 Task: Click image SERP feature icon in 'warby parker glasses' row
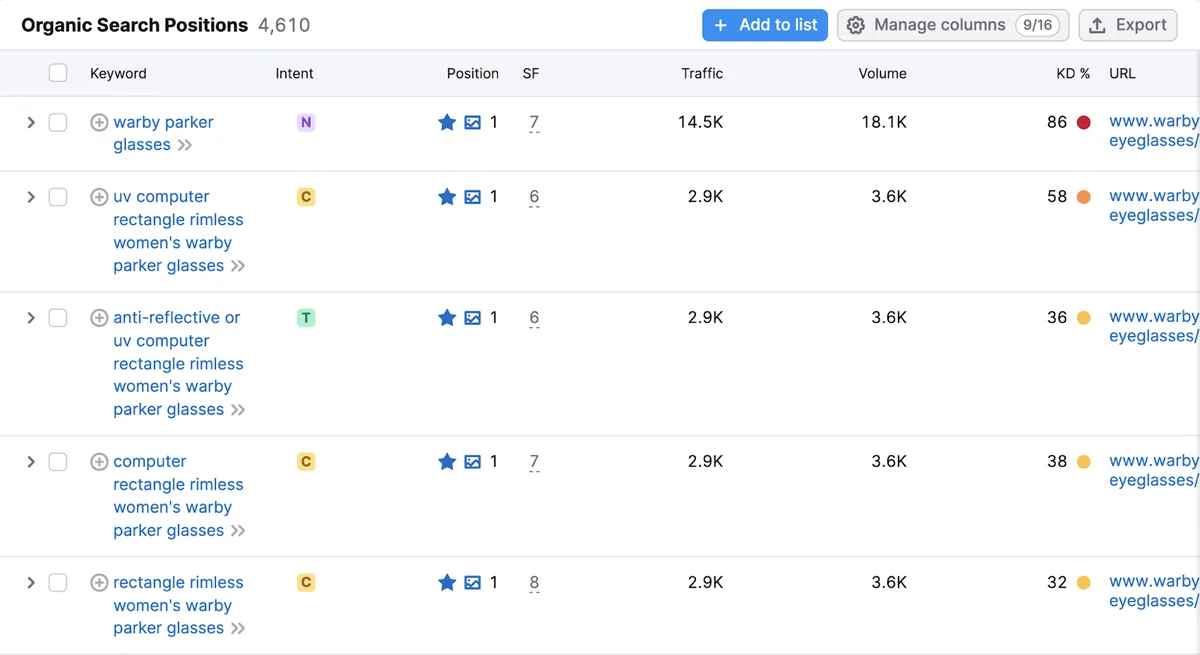pos(473,123)
